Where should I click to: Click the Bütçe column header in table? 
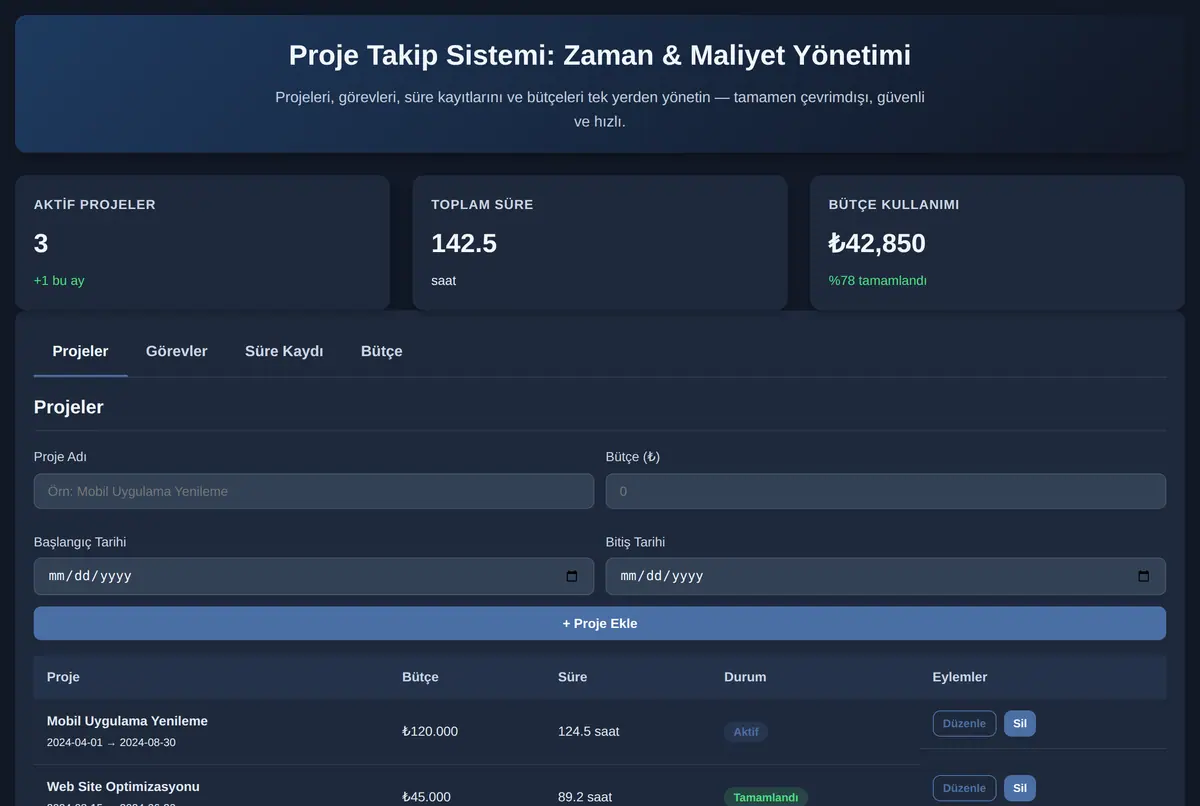[x=420, y=677]
